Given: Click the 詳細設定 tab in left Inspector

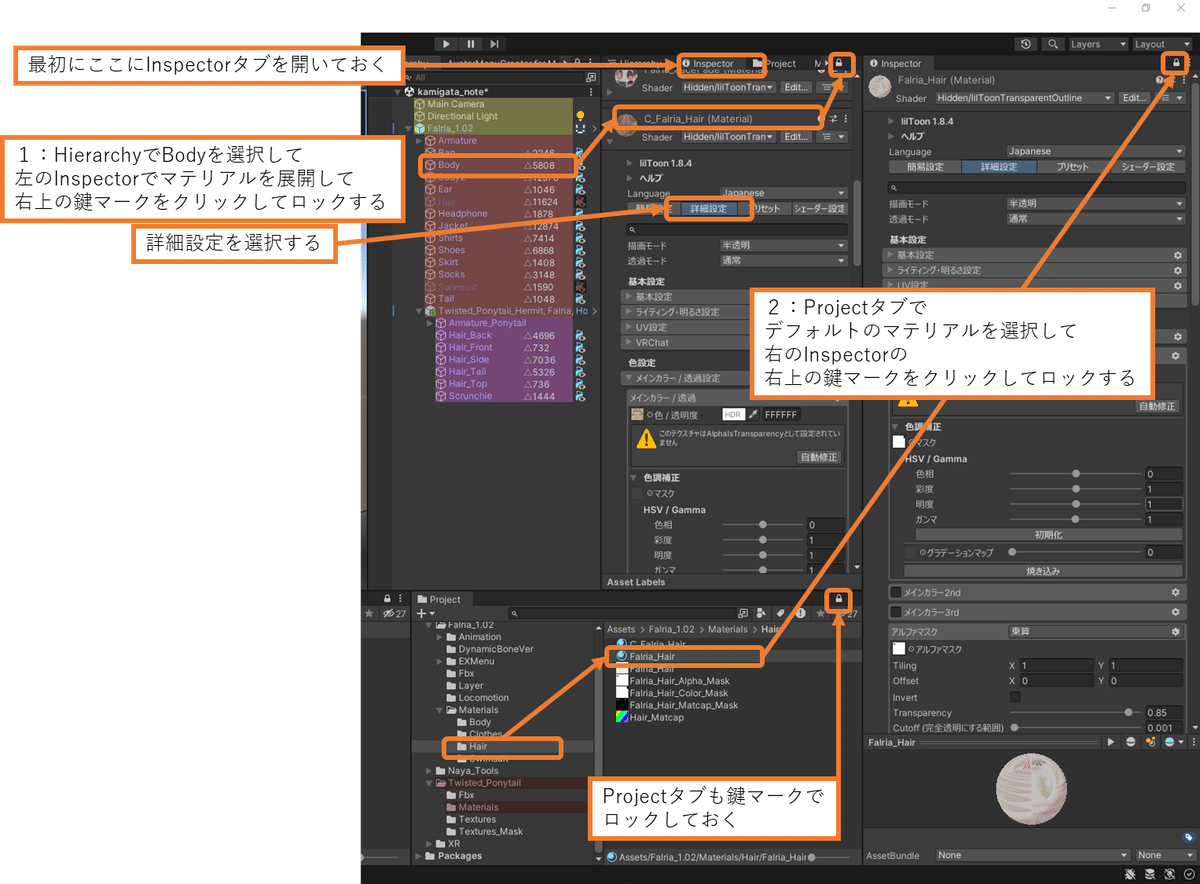Looking at the screenshot, I should 709,209.
